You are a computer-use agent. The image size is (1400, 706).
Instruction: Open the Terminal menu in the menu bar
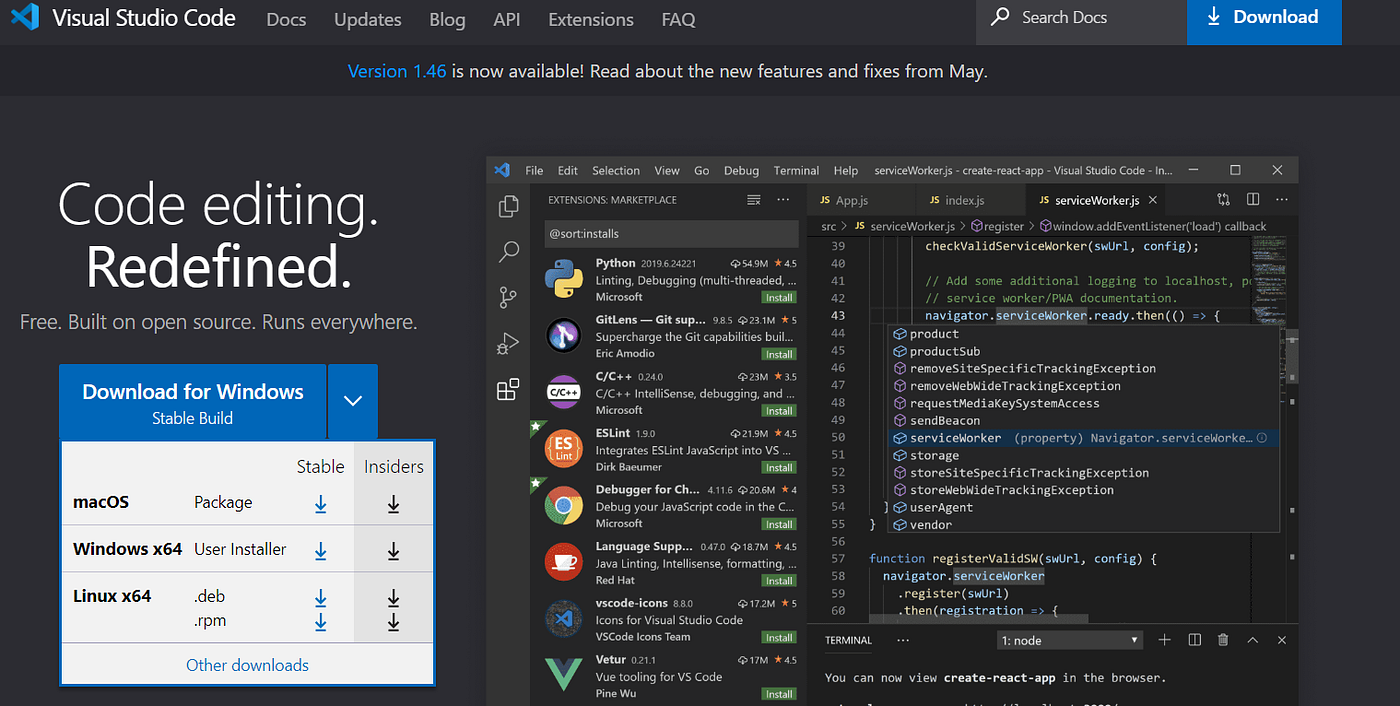click(x=796, y=170)
